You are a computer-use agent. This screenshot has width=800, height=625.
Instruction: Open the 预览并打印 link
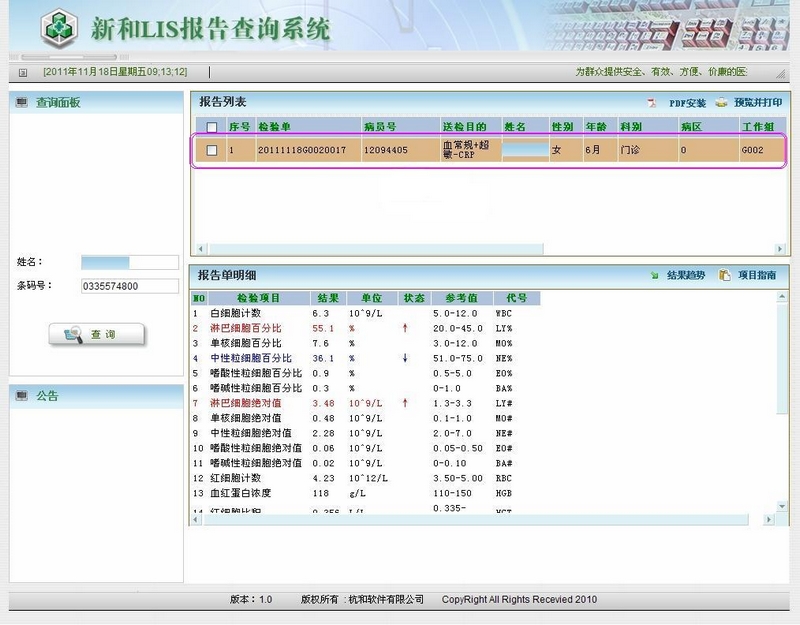pyautogui.click(x=758, y=103)
